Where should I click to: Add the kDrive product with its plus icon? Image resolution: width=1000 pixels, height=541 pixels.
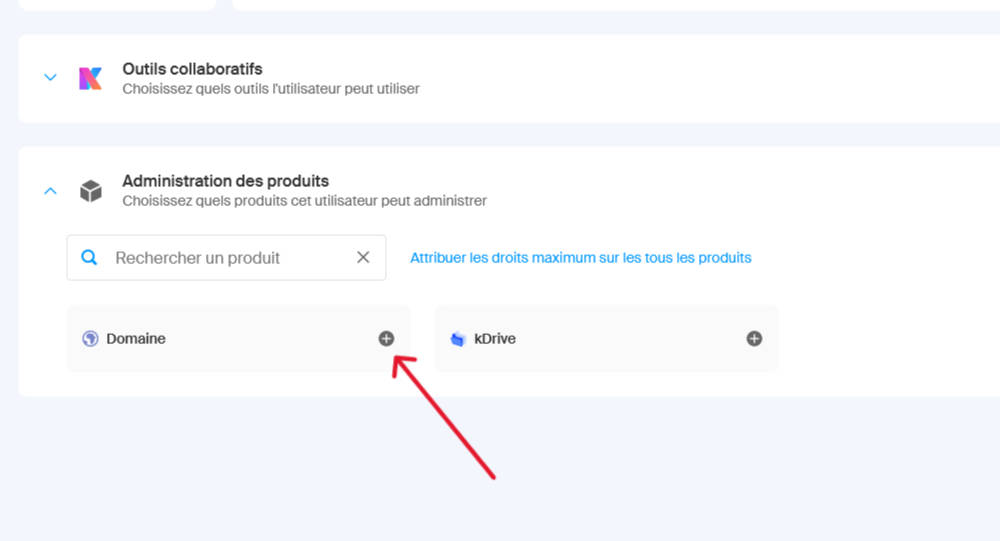pos(754,339)
